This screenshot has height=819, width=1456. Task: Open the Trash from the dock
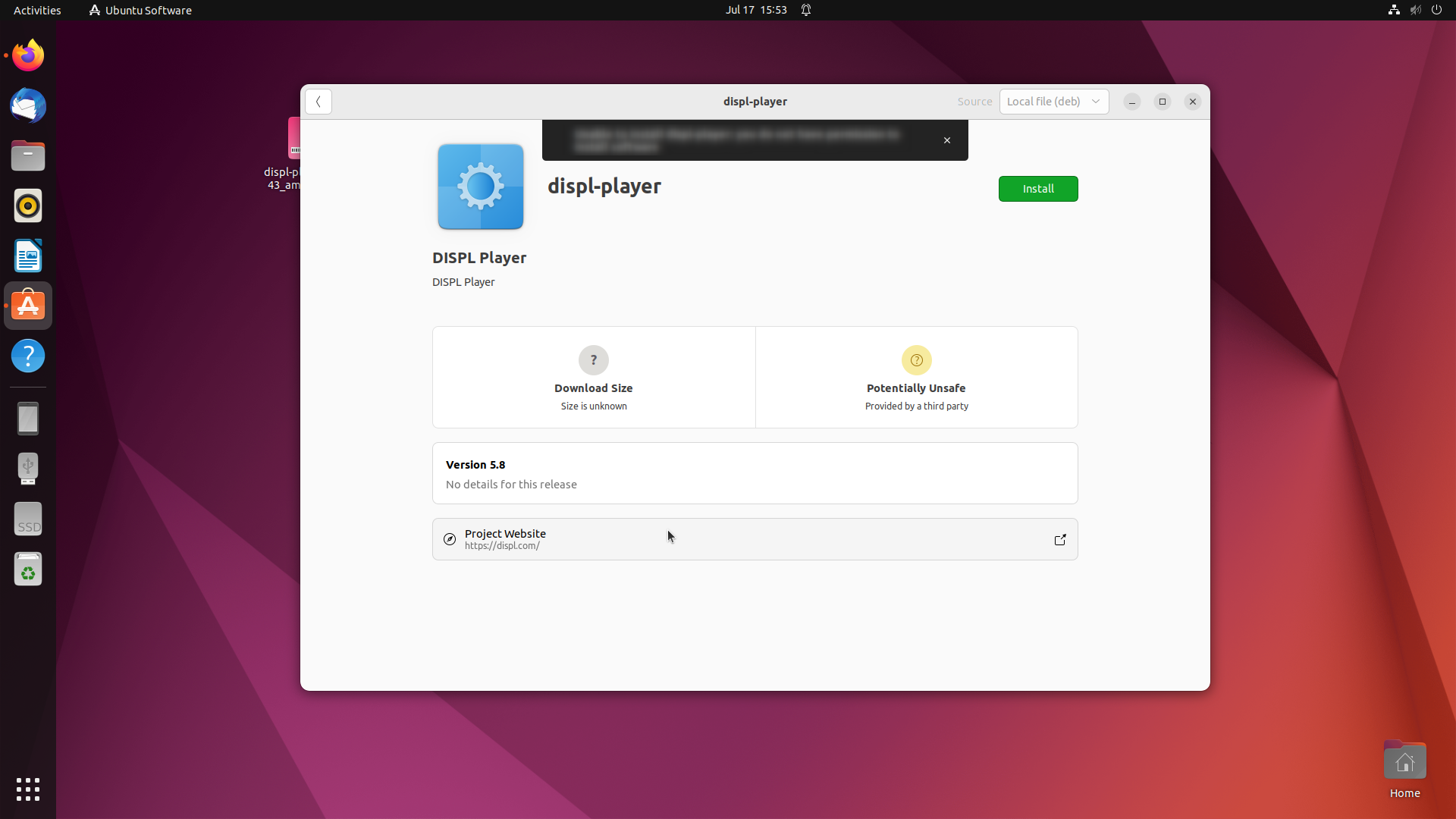[x=28, y=570]
